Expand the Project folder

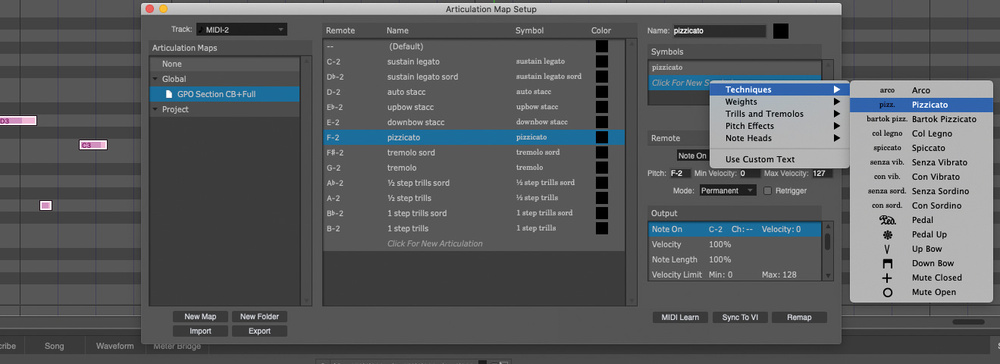coord(155,110)
